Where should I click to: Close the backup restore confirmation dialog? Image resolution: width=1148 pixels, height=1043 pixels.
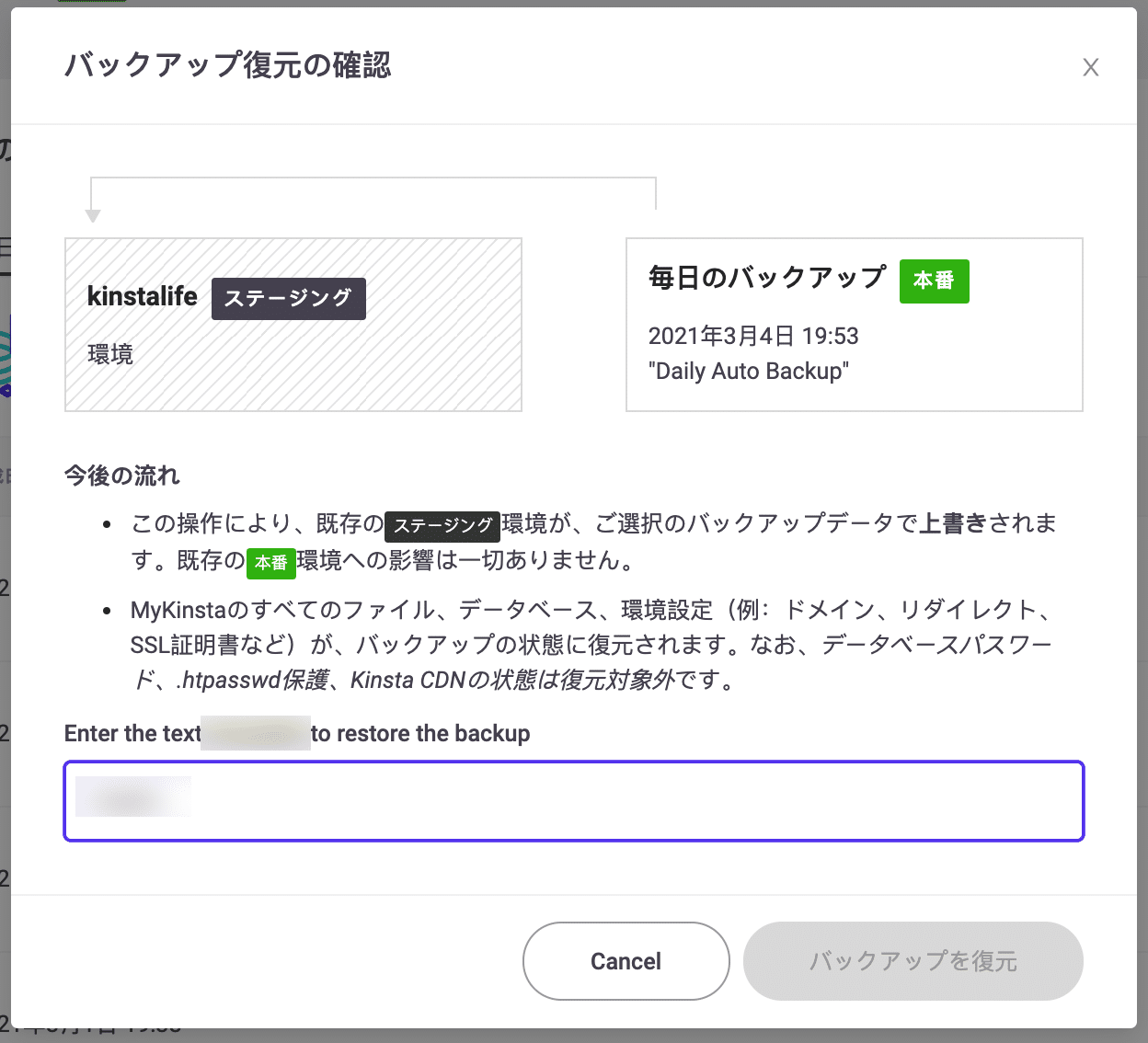point(1090,67)
